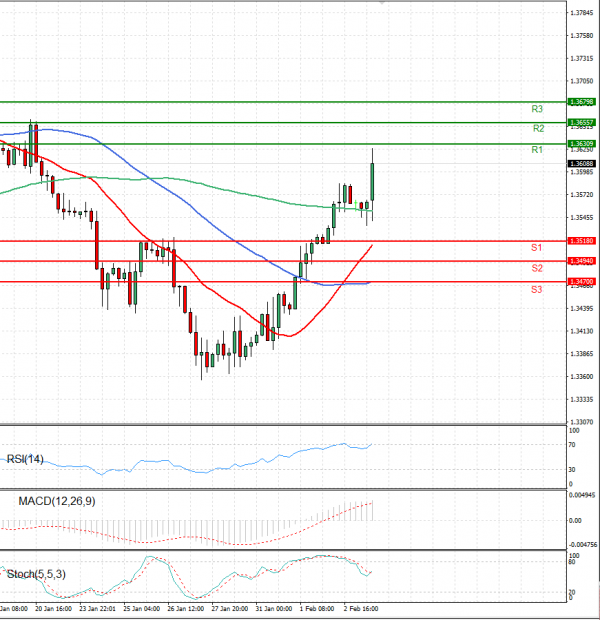Image resolution: width=600 pixels, height=620 pixels.
Task: Select the 31 Jan 00:00 time label
Action: 272,607
